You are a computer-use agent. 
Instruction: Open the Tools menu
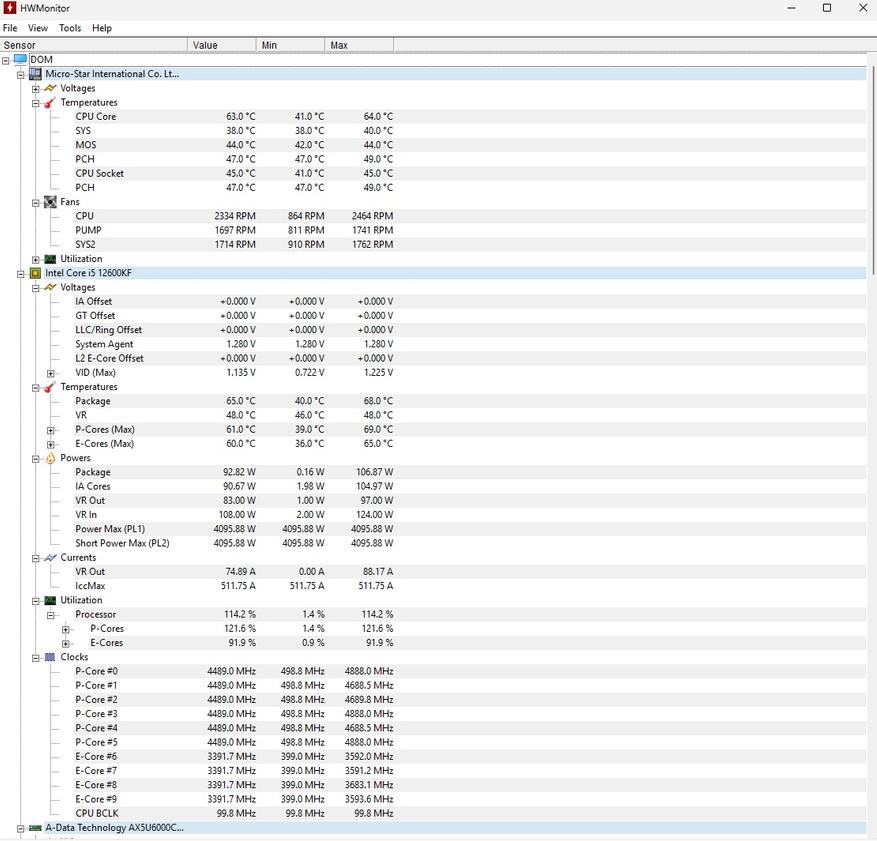point(70,28)
